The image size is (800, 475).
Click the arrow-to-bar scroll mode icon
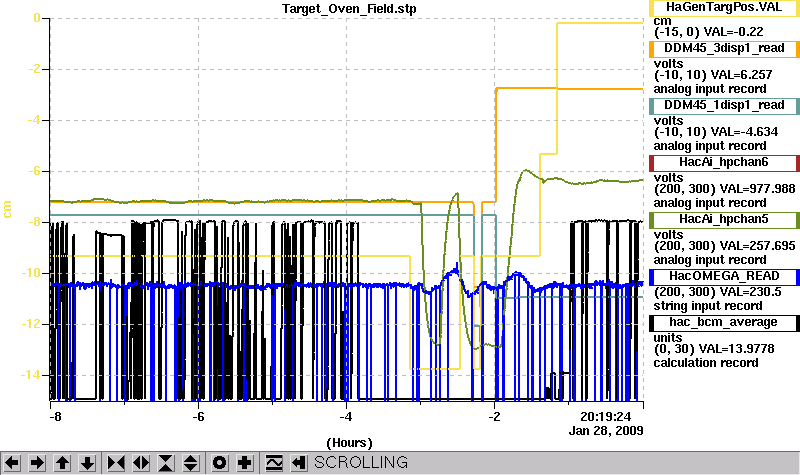point(299,463)
